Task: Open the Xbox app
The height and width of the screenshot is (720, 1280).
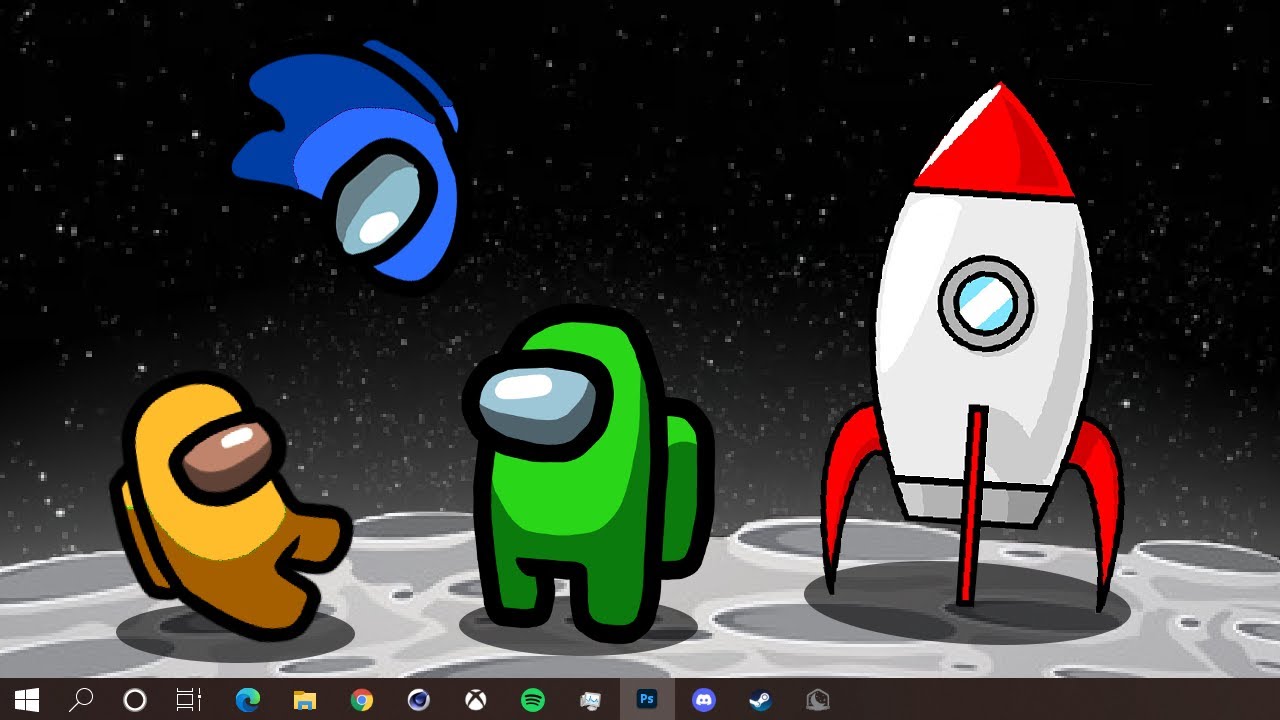Action: click(x=476, y=700)
